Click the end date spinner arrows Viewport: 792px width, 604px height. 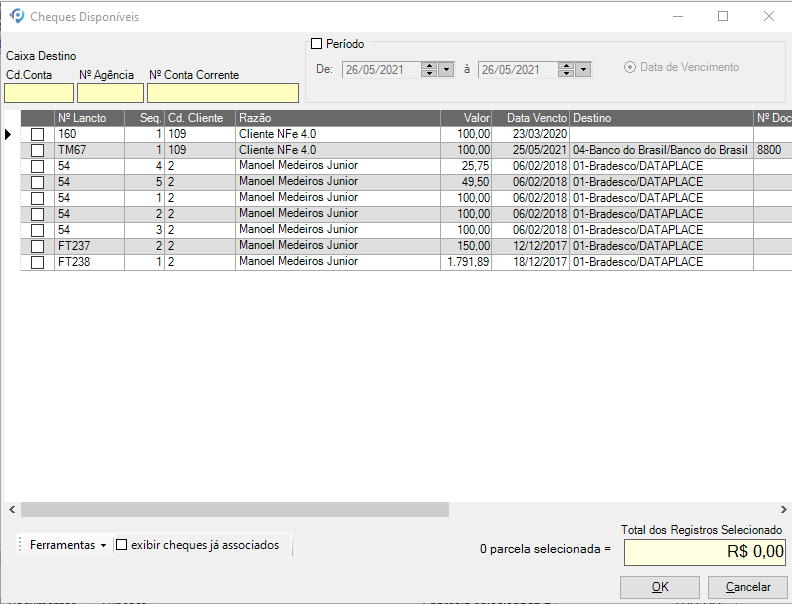pyautogui.click(x=566, y=70)
